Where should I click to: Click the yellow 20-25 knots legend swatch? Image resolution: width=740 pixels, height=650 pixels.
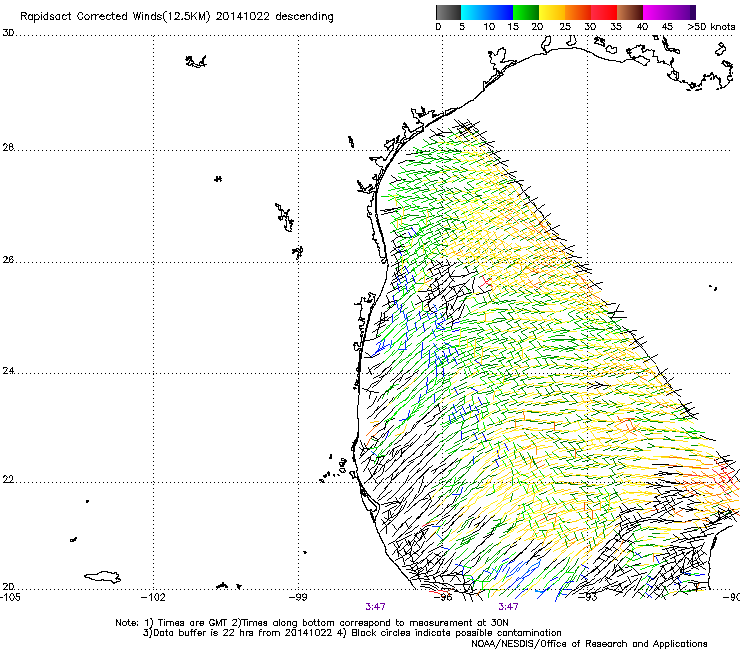(x=552, y=12)
